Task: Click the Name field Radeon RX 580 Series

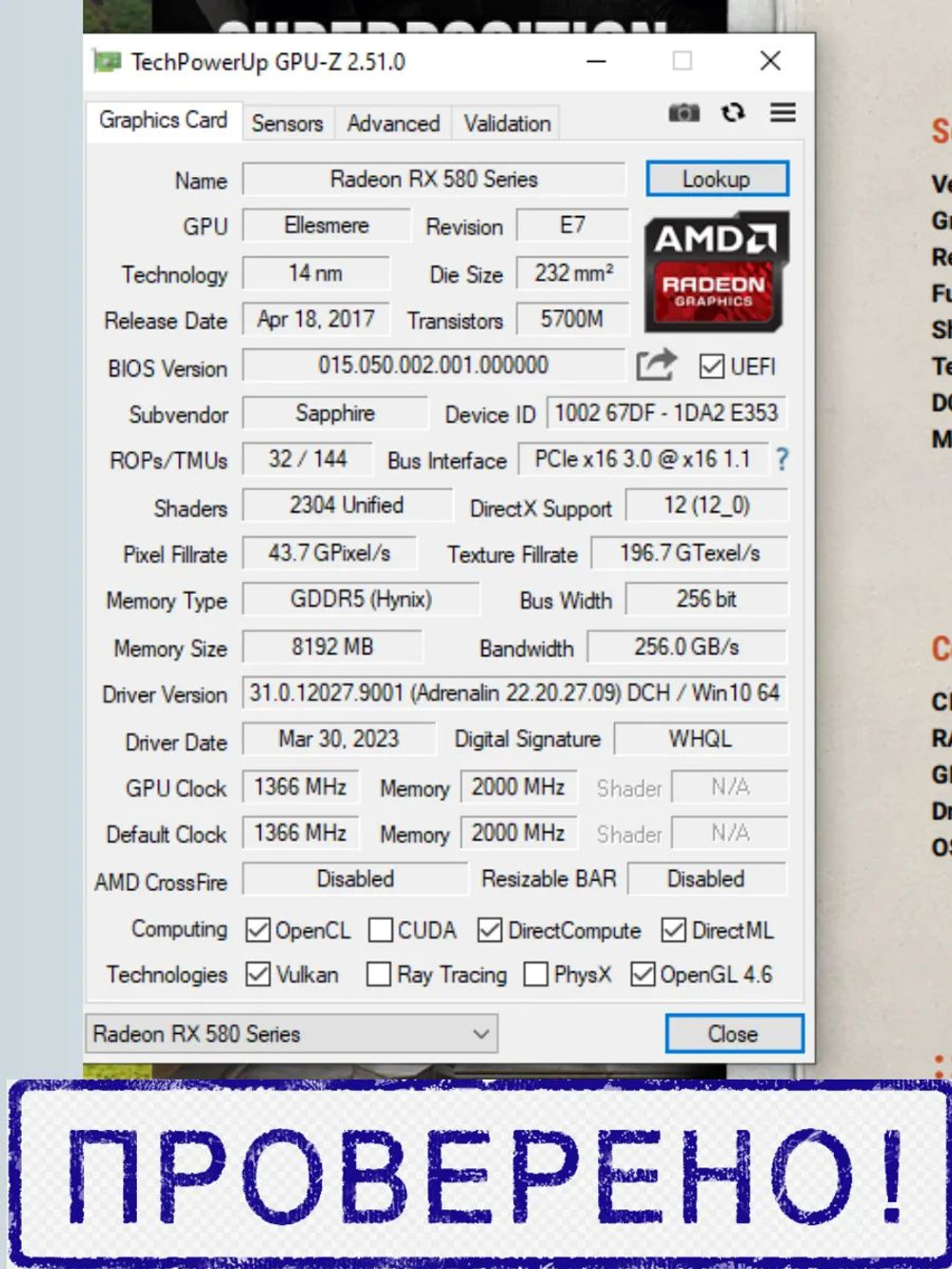Action: pos(434,179)
